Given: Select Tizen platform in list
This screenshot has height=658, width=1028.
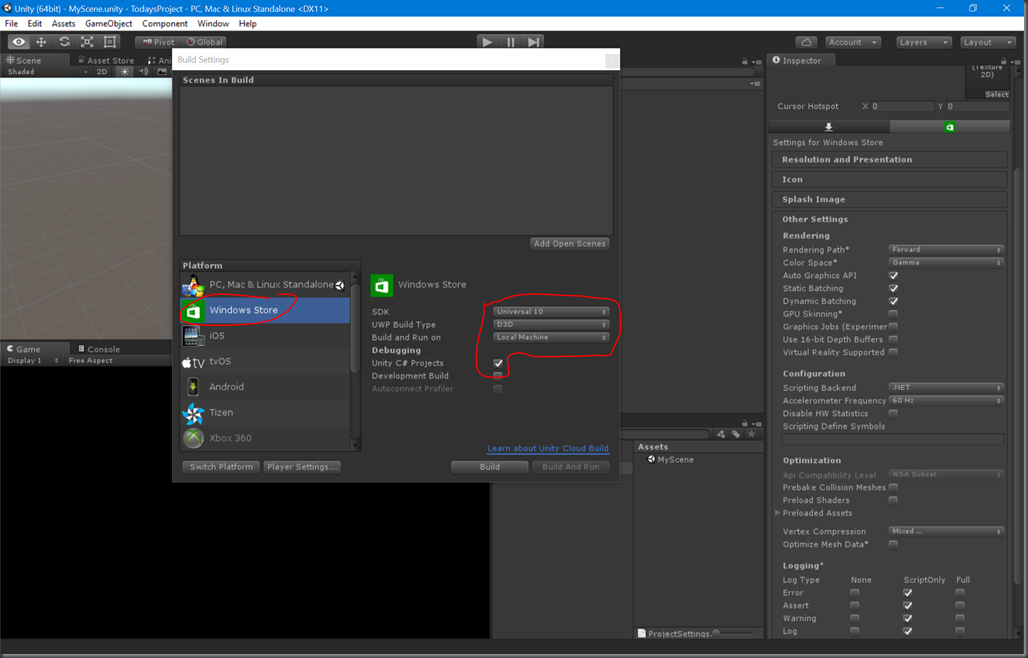Looking at the screenshot, I should (x=265, y=412).
